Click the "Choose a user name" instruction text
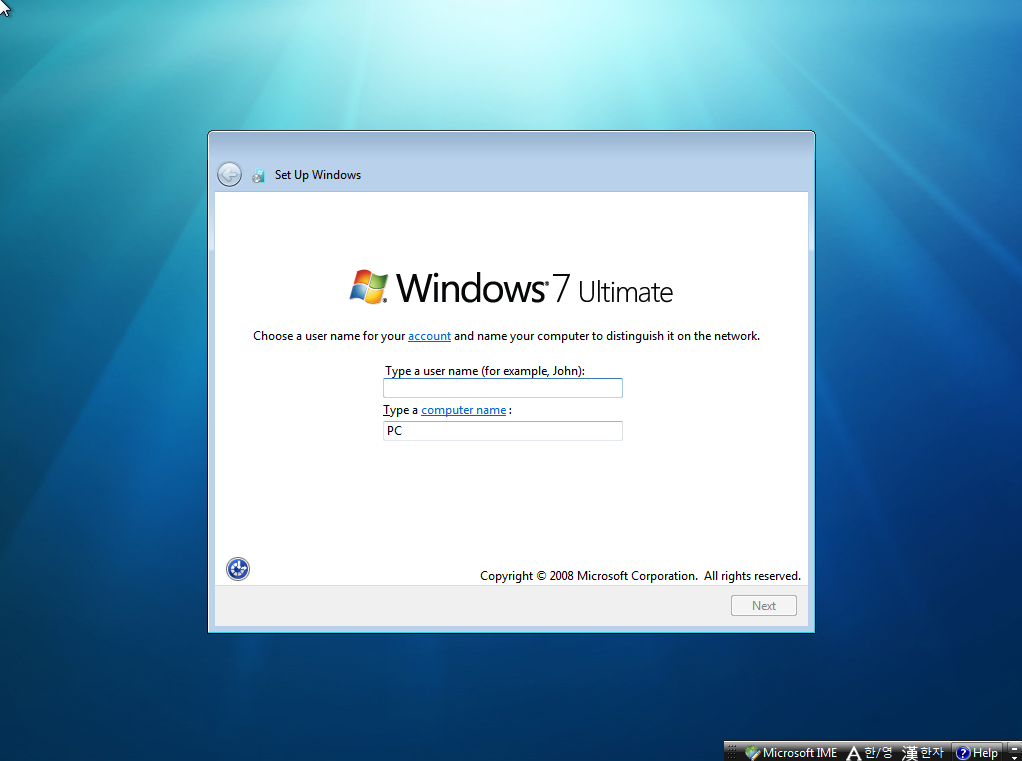The width and height of the screenshot is (1022, 761). [x=506, y=336]
